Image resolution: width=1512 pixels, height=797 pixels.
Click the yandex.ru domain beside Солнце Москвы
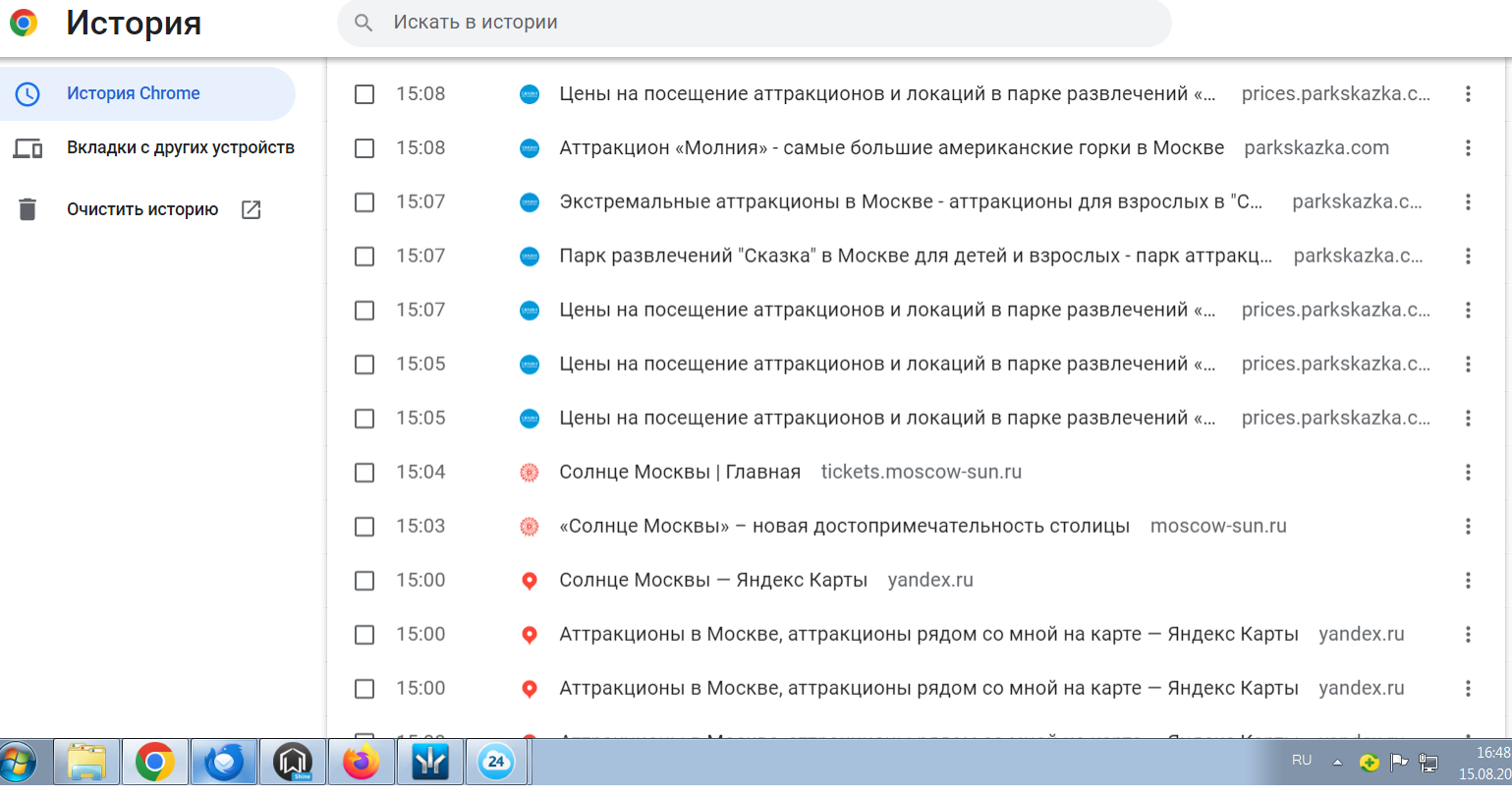pyautogui.click(x=930, y=581)
